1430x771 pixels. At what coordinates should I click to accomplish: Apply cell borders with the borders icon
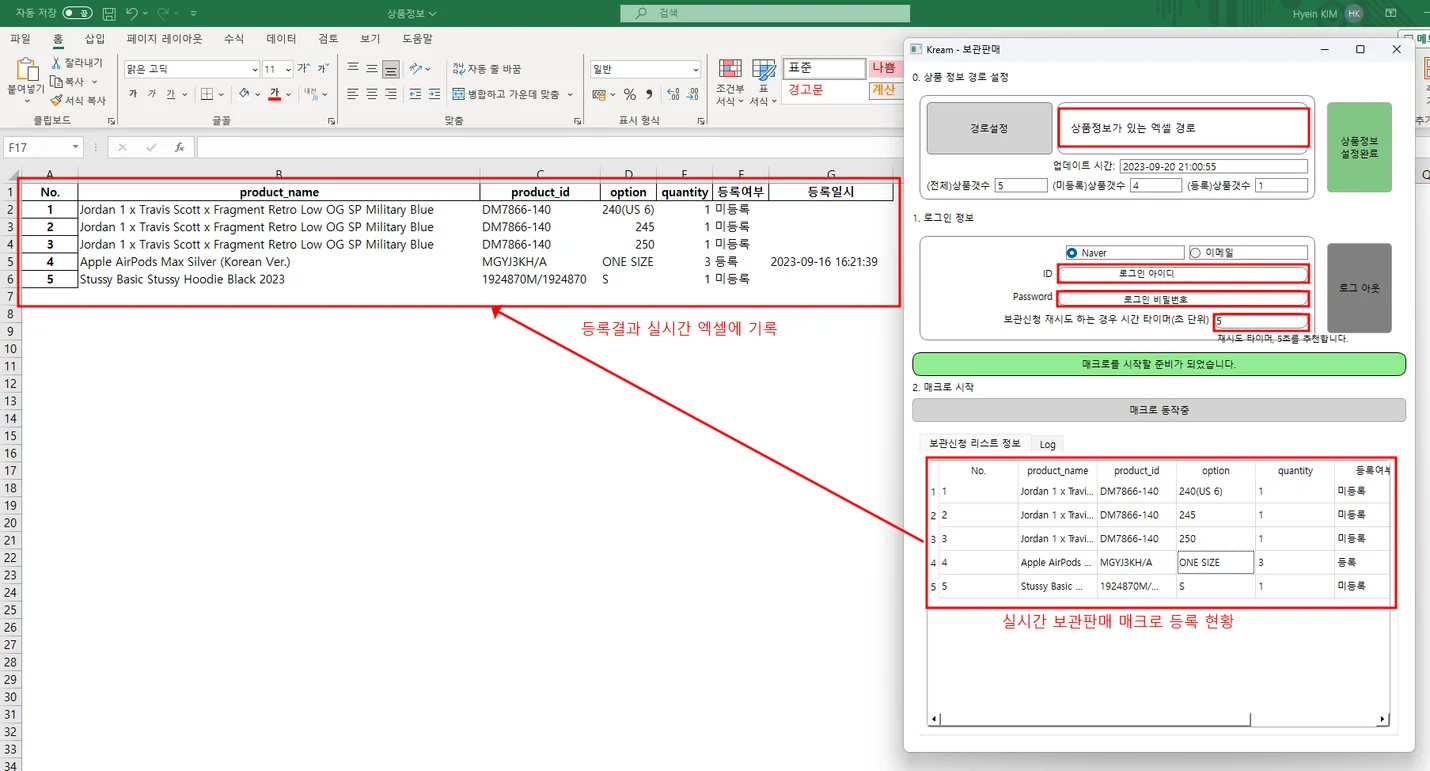coord(206,94)
